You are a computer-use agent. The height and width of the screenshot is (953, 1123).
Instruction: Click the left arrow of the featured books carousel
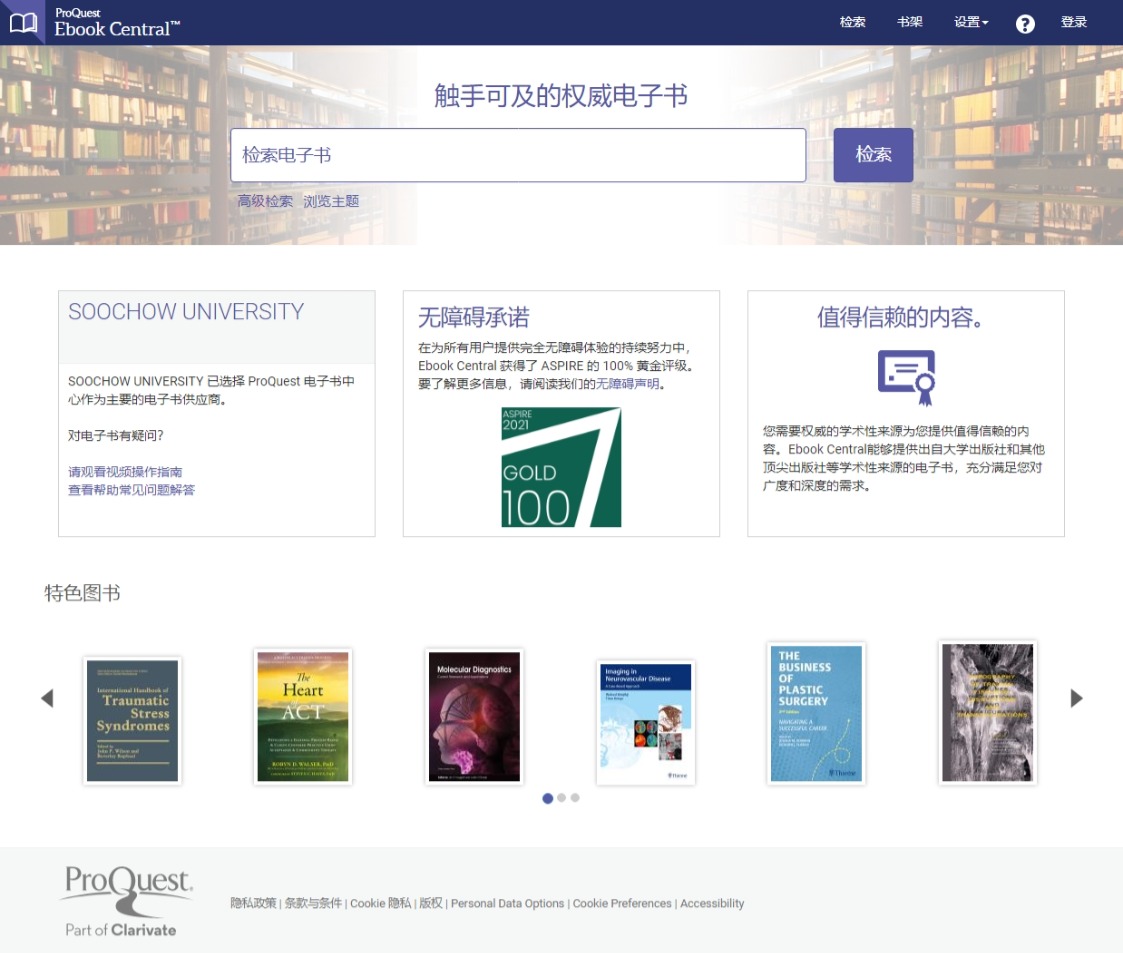point(46,698)
